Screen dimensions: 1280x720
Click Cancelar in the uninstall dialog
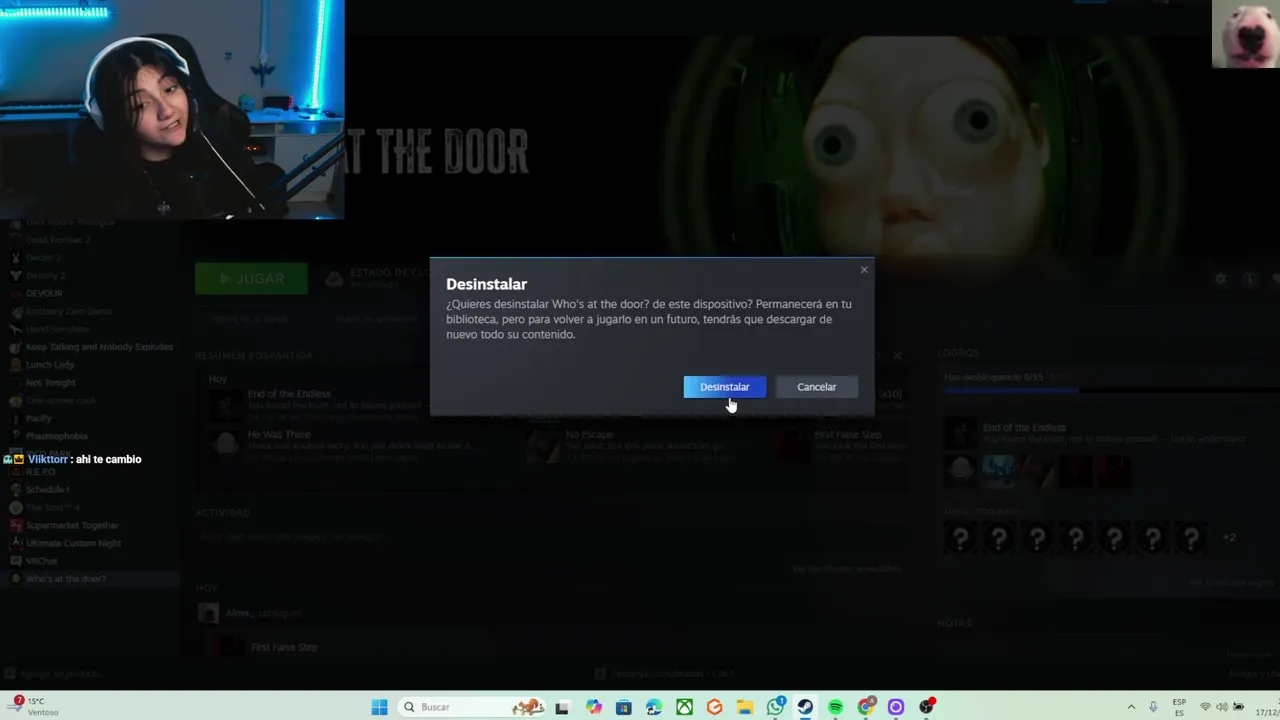coord(816,387)
